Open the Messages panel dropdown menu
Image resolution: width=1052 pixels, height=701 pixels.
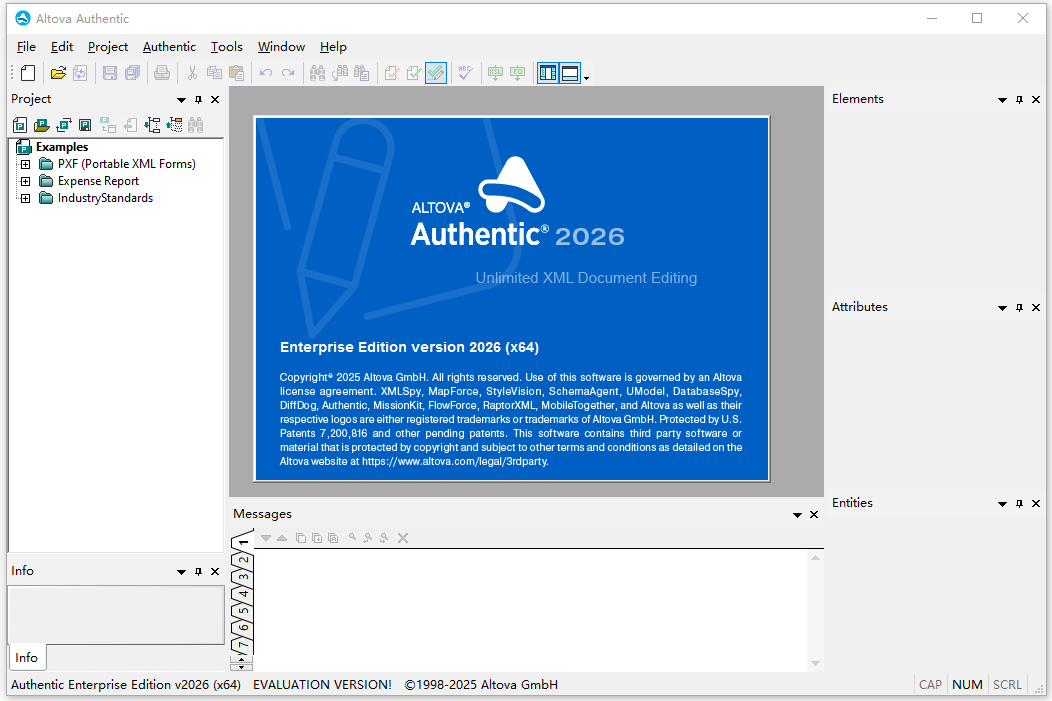click(797, 514)
